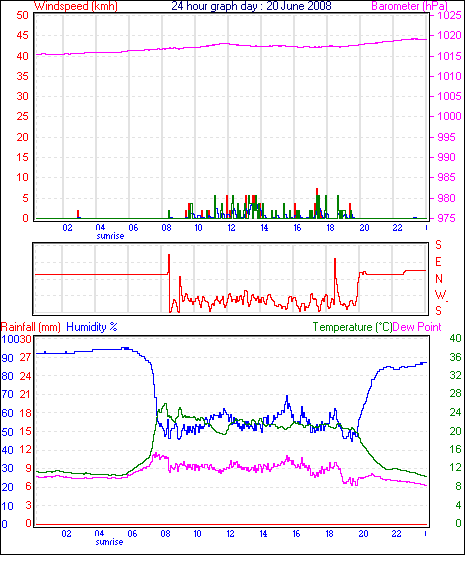Click the 28 temperature axis value
The height and width of the screenshot is (563, 466).
(x=455, y=394)
